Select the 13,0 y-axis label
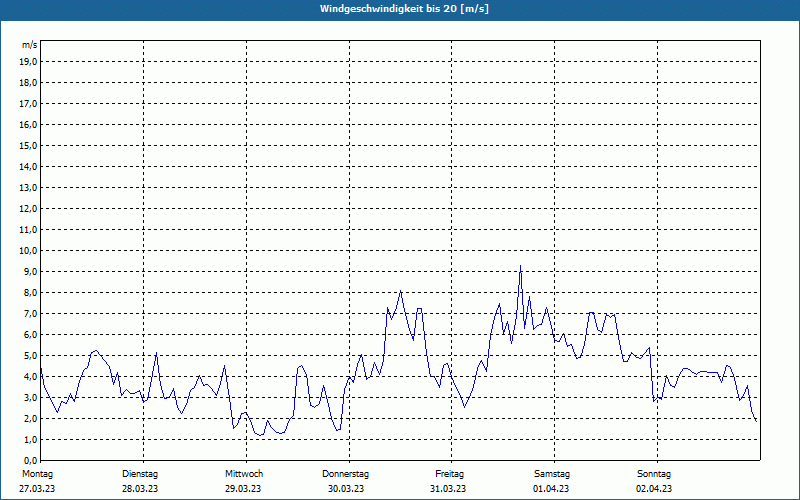The height and width of the screenshot is (500, 800). coord(28,188)
